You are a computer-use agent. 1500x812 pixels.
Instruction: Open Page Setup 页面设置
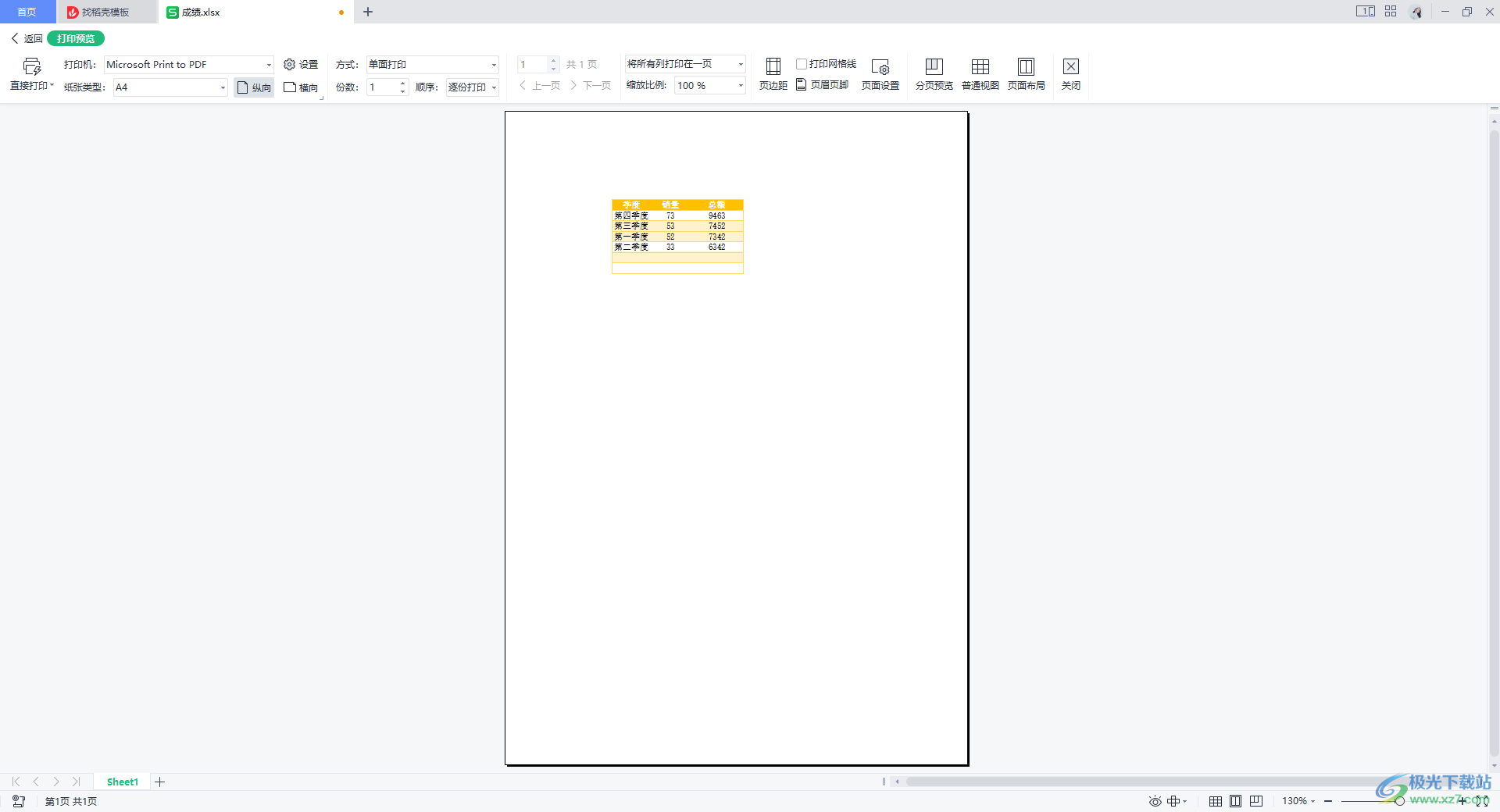(880, 75)
